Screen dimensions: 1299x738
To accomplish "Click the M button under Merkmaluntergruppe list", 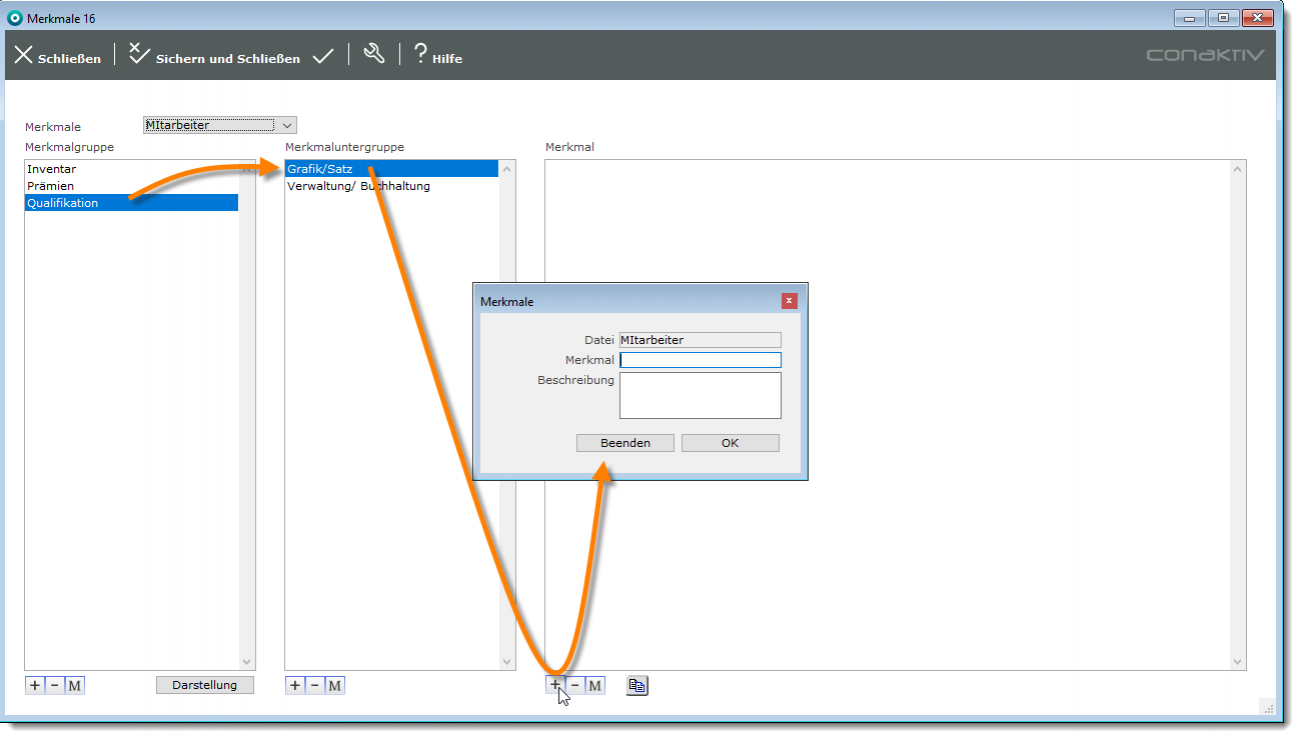I will tap(335, 685).
